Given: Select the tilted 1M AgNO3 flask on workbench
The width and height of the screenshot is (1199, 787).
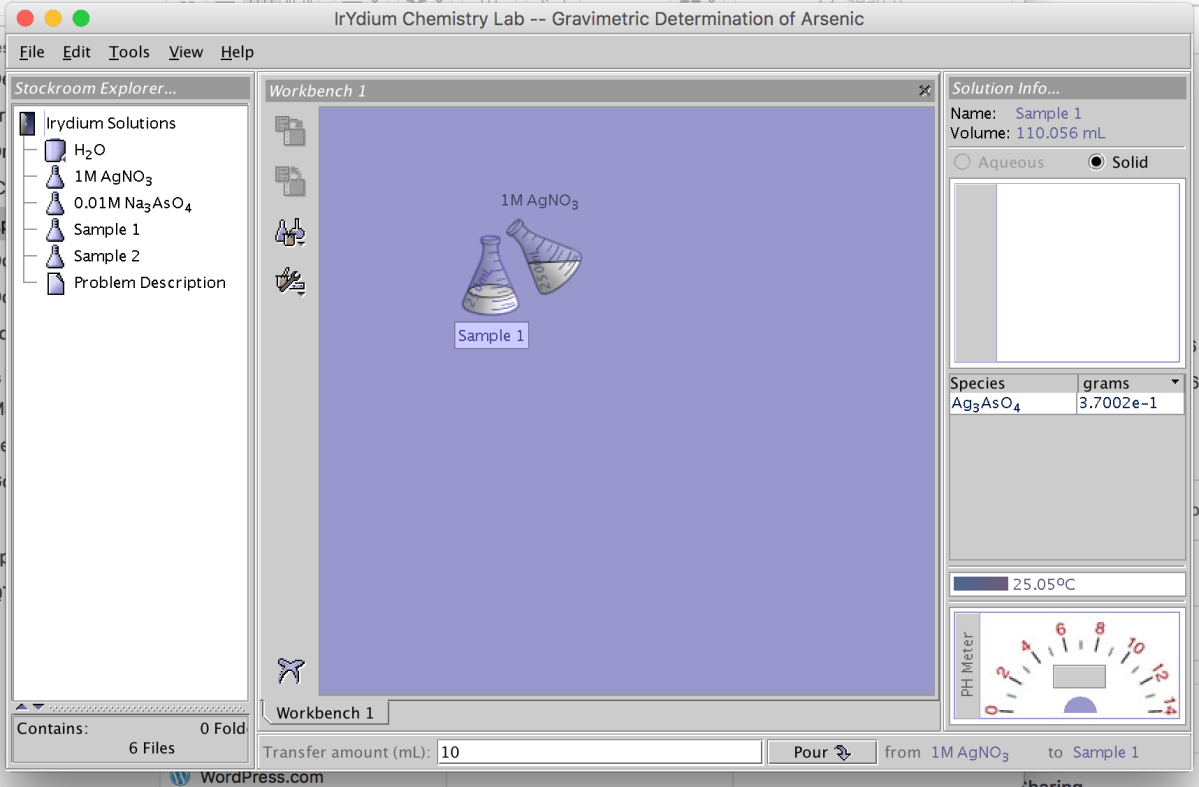Looking at the screenshot, I should pos(545,255).
